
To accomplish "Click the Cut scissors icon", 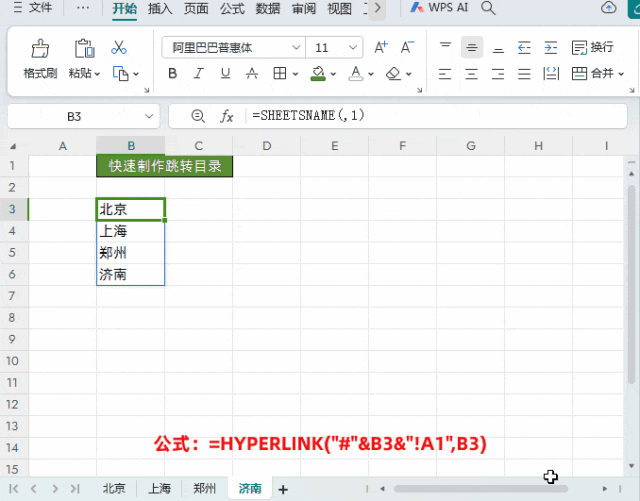I will [119, 48].
